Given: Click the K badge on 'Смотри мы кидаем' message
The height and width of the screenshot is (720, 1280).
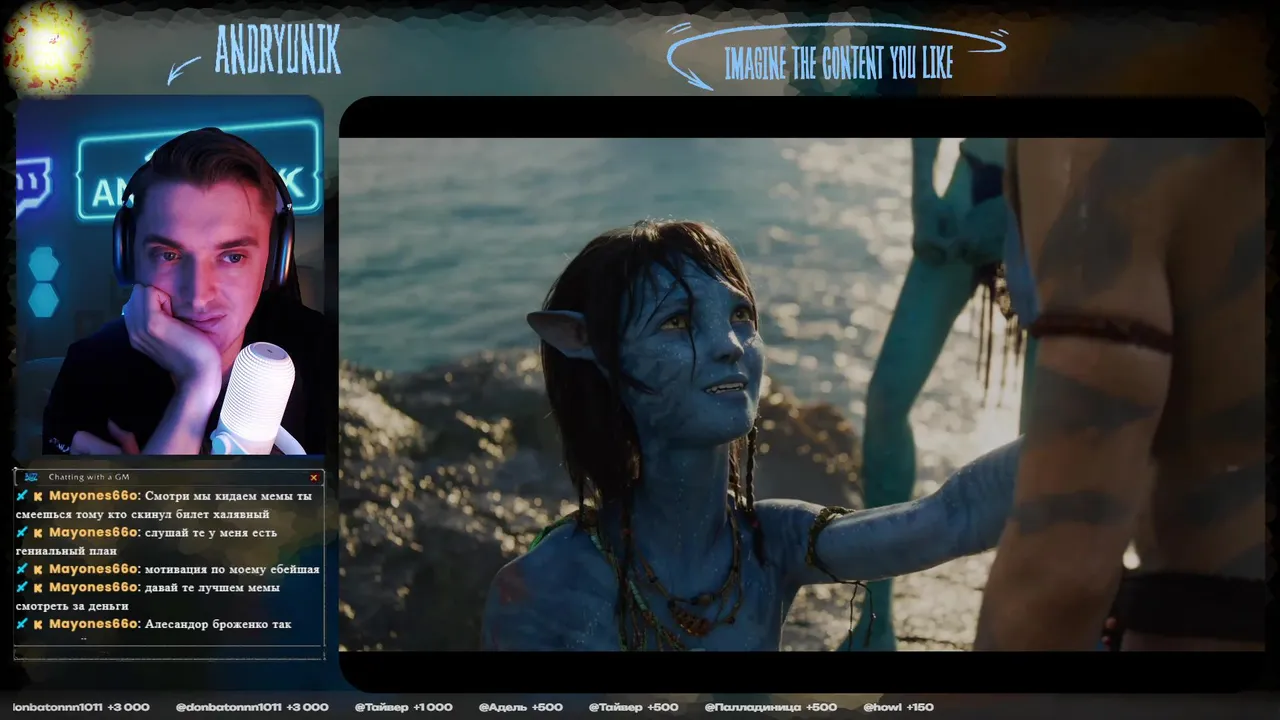Looking at the screenshot, I should 38,496.
